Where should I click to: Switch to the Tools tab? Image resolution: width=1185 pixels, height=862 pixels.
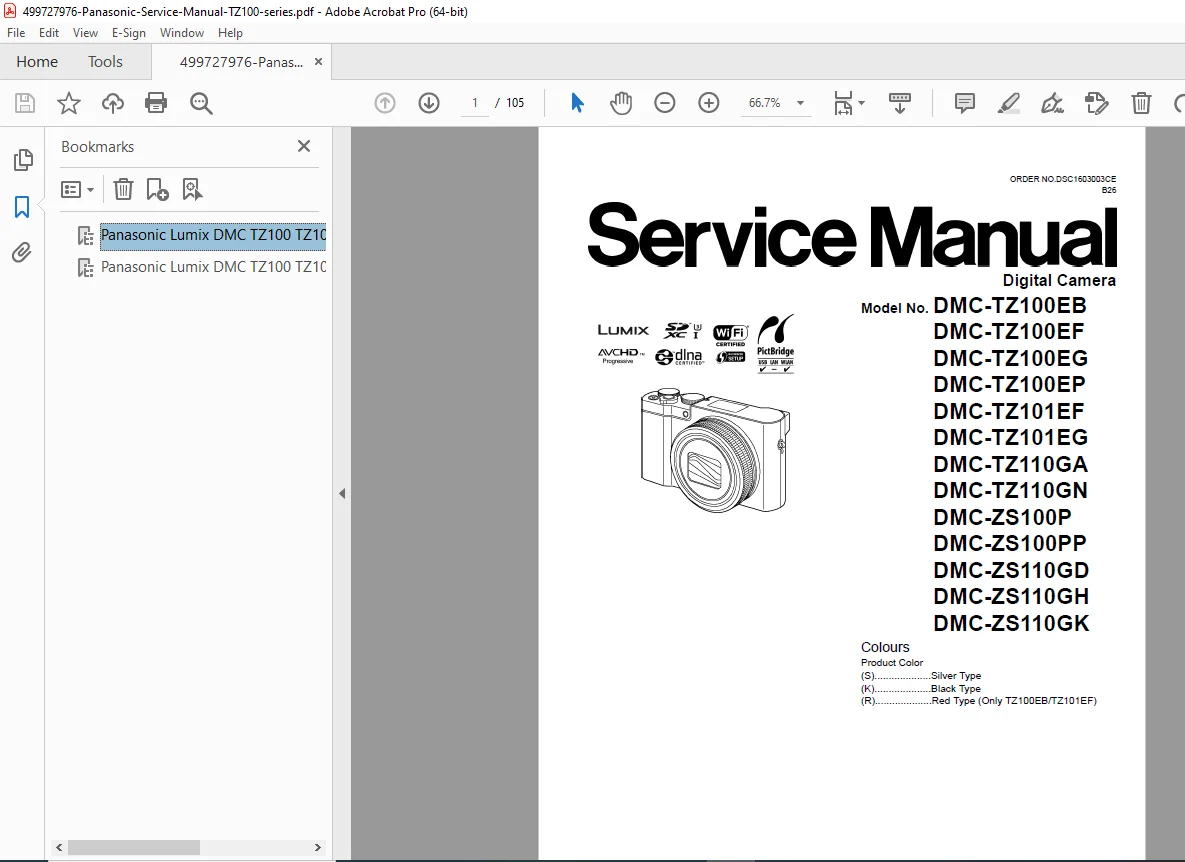point(105,62)
